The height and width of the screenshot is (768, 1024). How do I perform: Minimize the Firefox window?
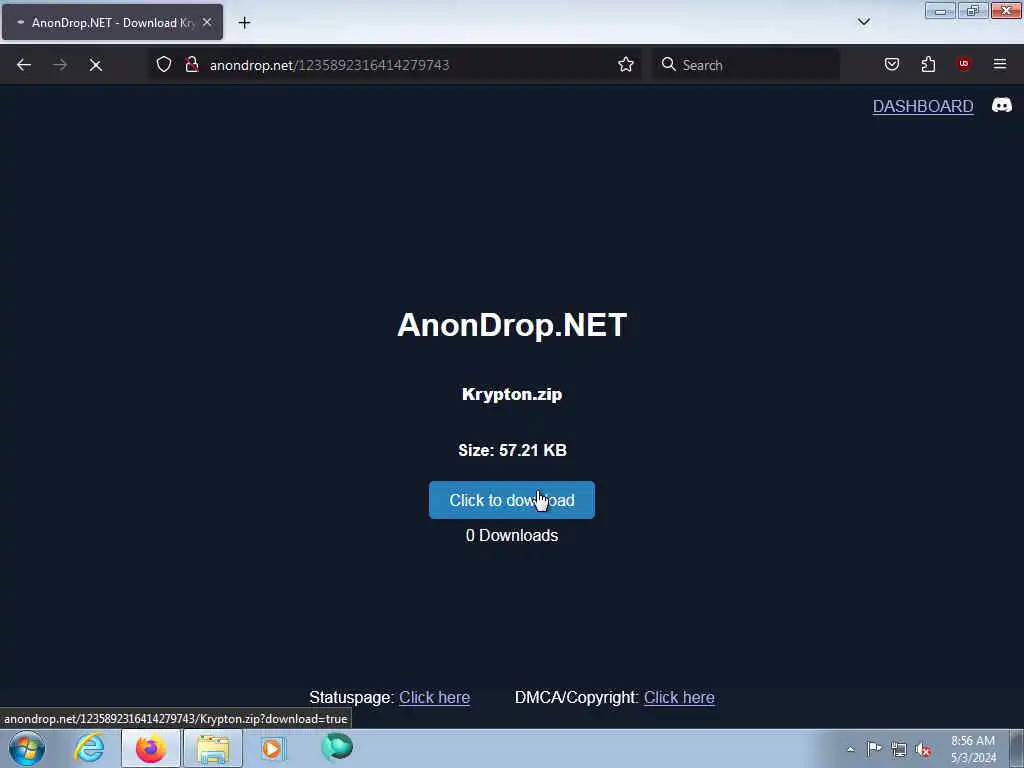940,10
